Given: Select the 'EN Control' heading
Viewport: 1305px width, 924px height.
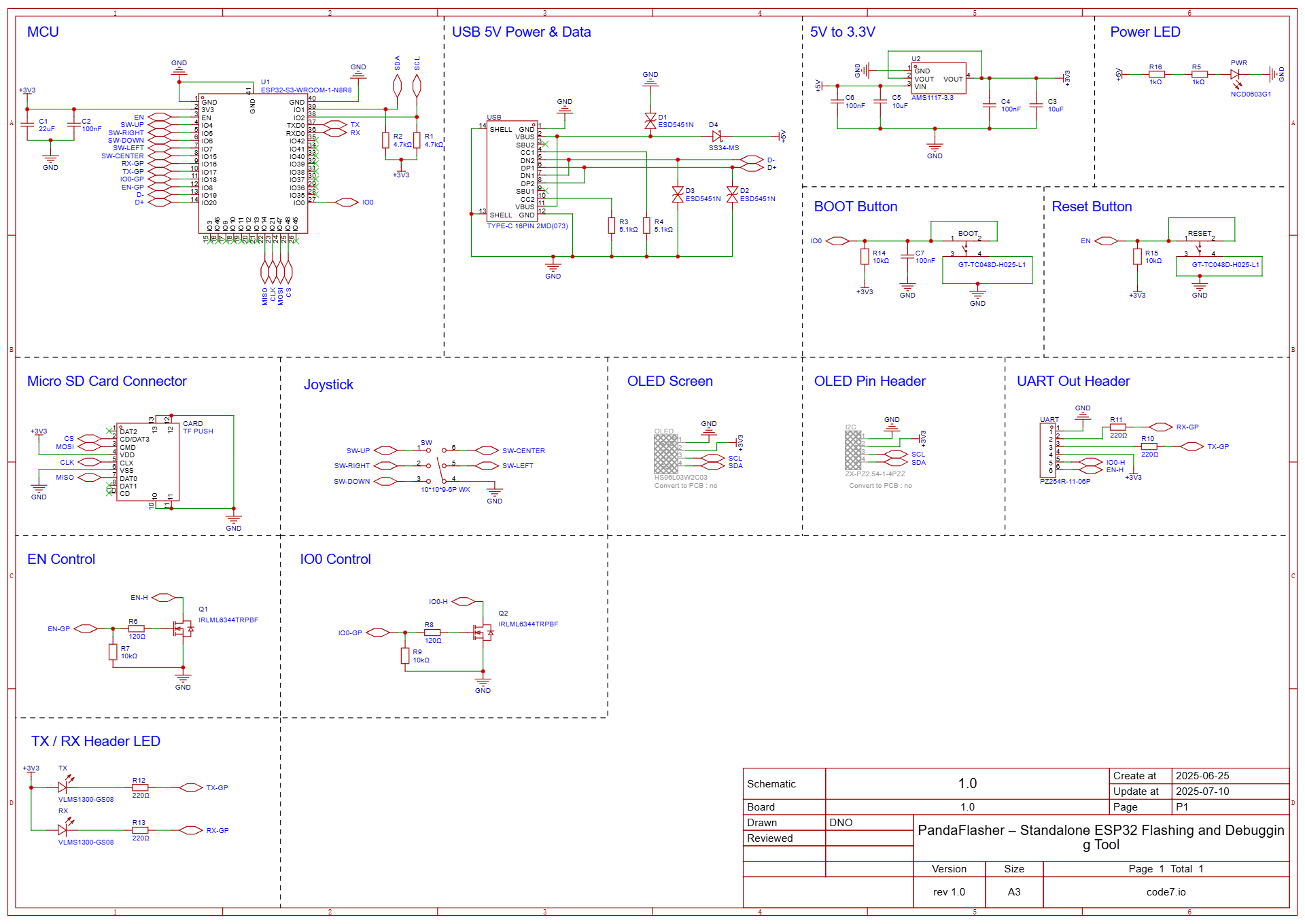Looking at the screenshot, I should click(x=61, y=559).
